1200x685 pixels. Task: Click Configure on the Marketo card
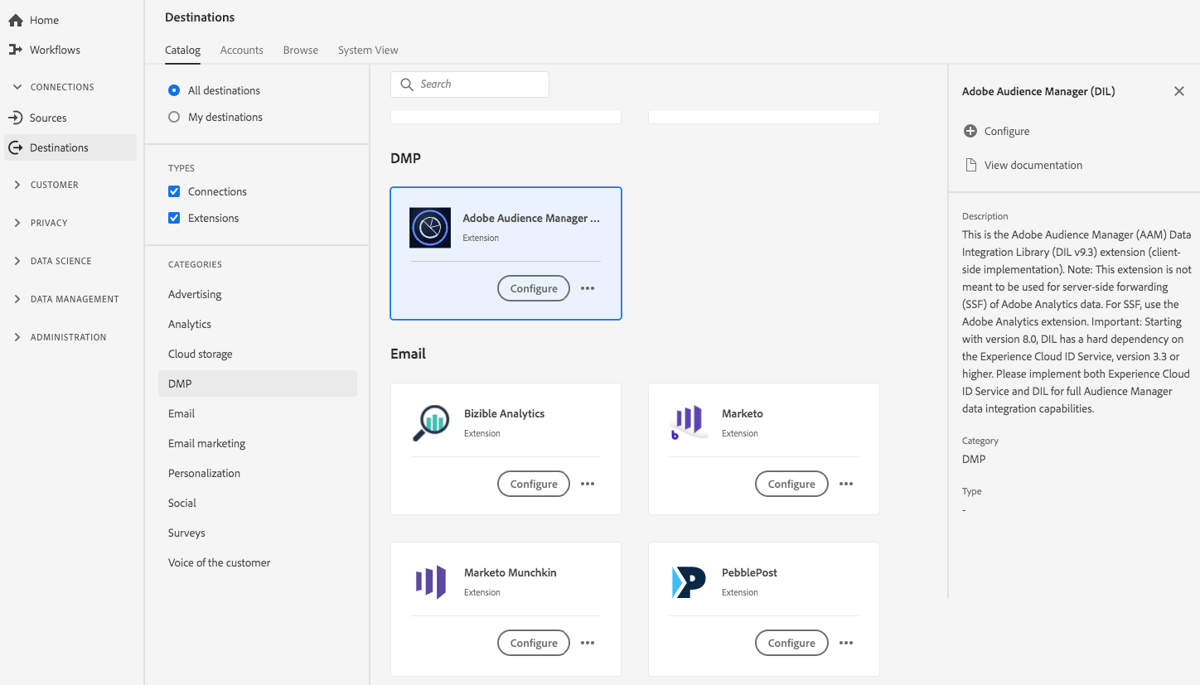791,483
